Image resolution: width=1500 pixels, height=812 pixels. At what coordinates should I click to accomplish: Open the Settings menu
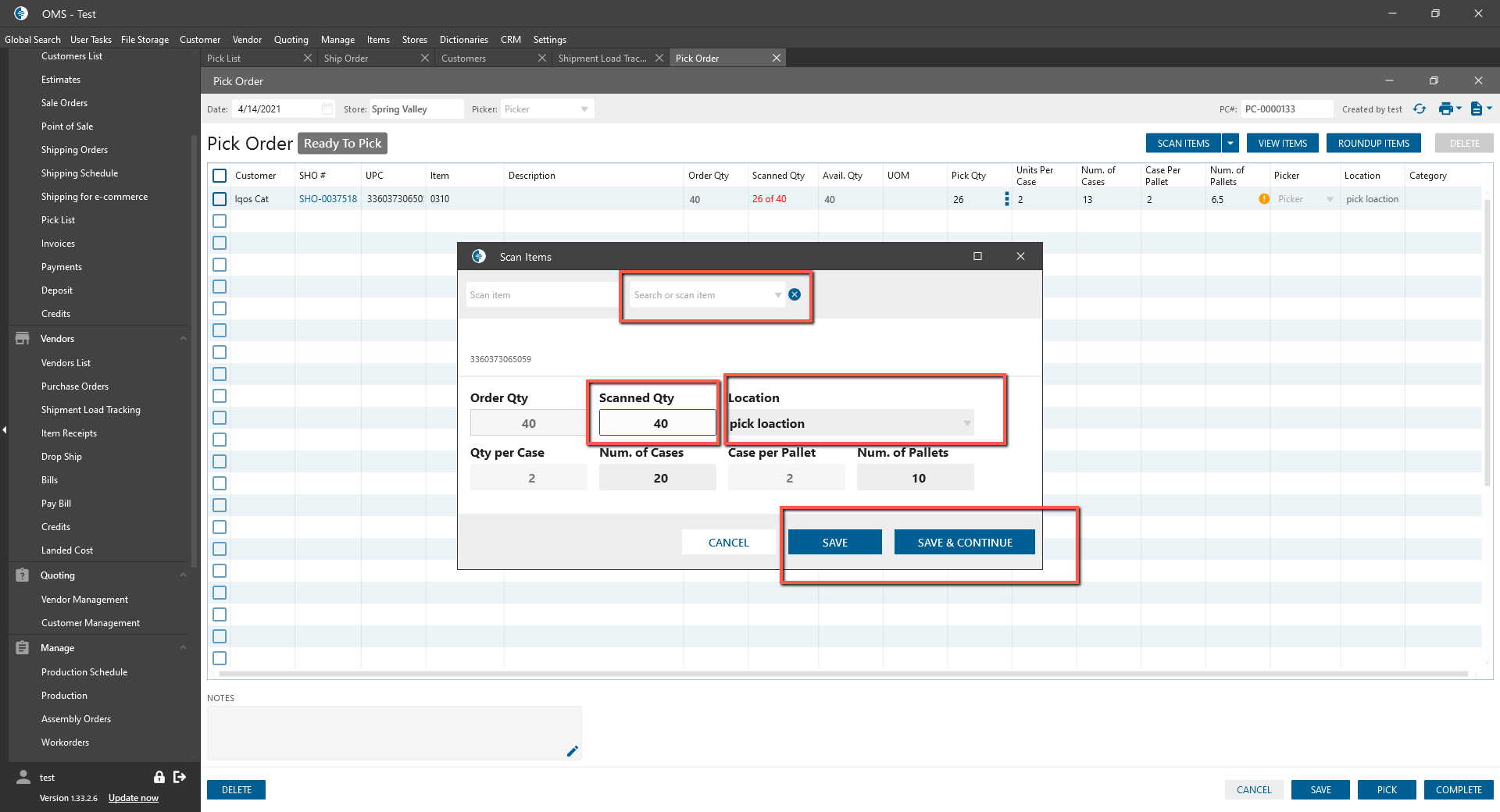[550, 40]
